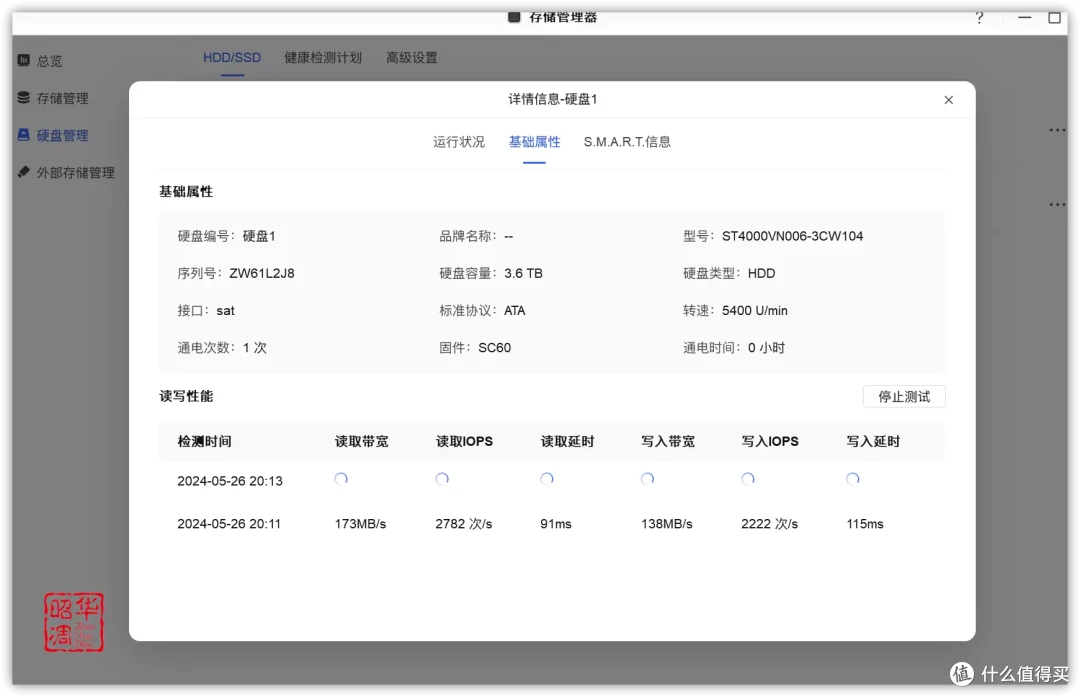Open the 总览 overview sidebar icon

pos(23,60)
